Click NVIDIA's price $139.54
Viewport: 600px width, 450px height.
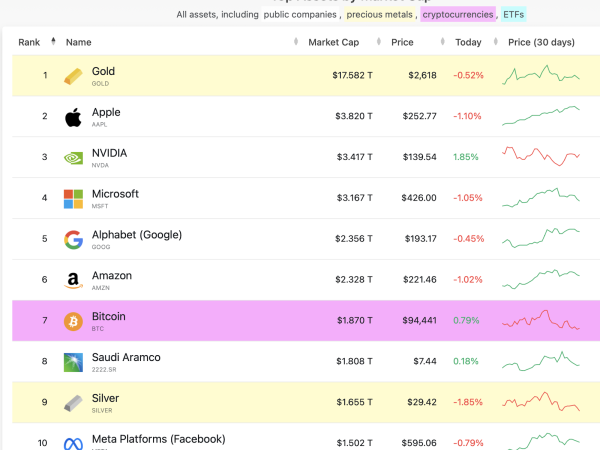pos(419,157)
